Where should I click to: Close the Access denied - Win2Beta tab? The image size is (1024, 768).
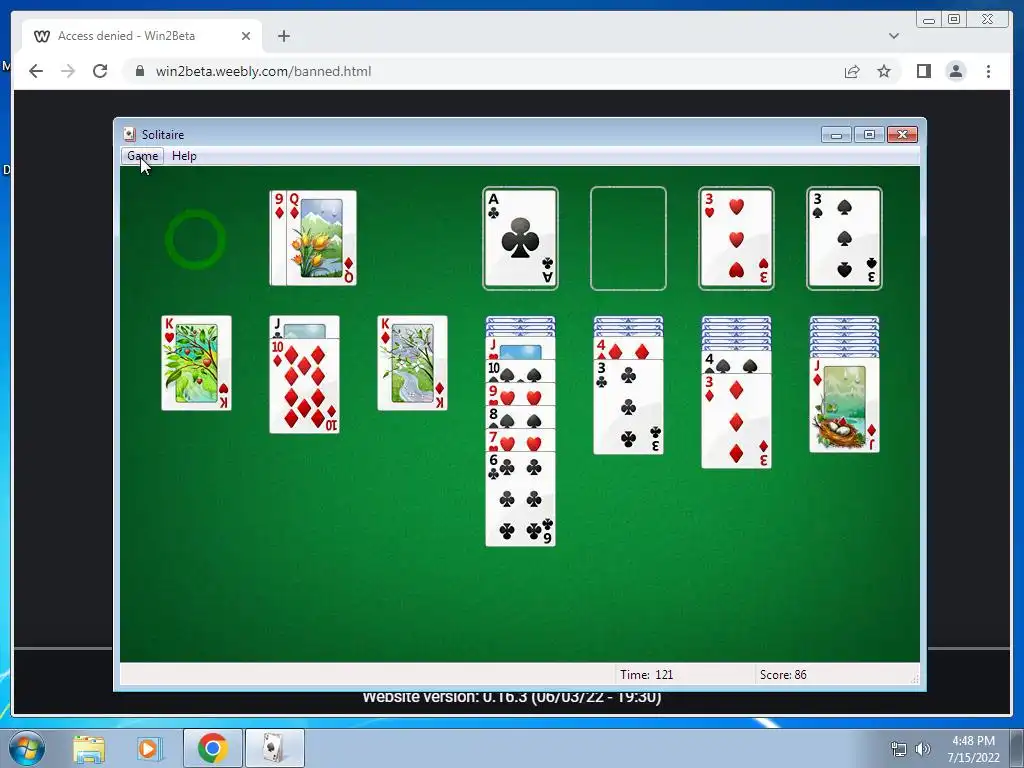246,36
